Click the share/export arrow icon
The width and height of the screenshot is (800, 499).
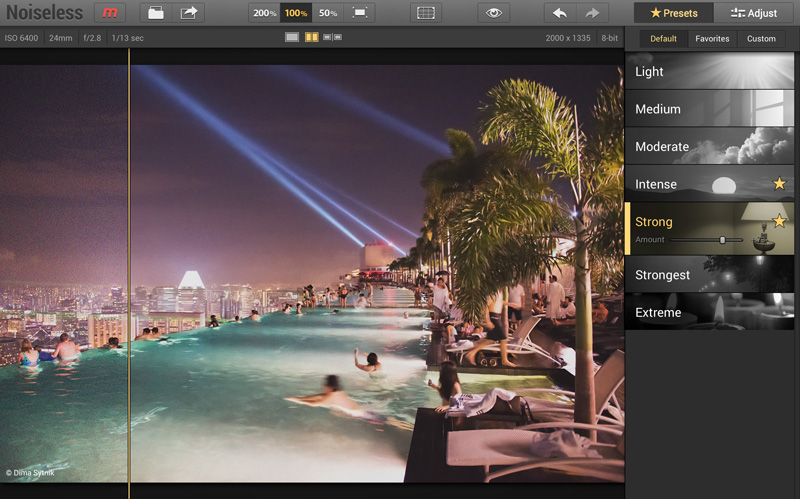[188, 13]
